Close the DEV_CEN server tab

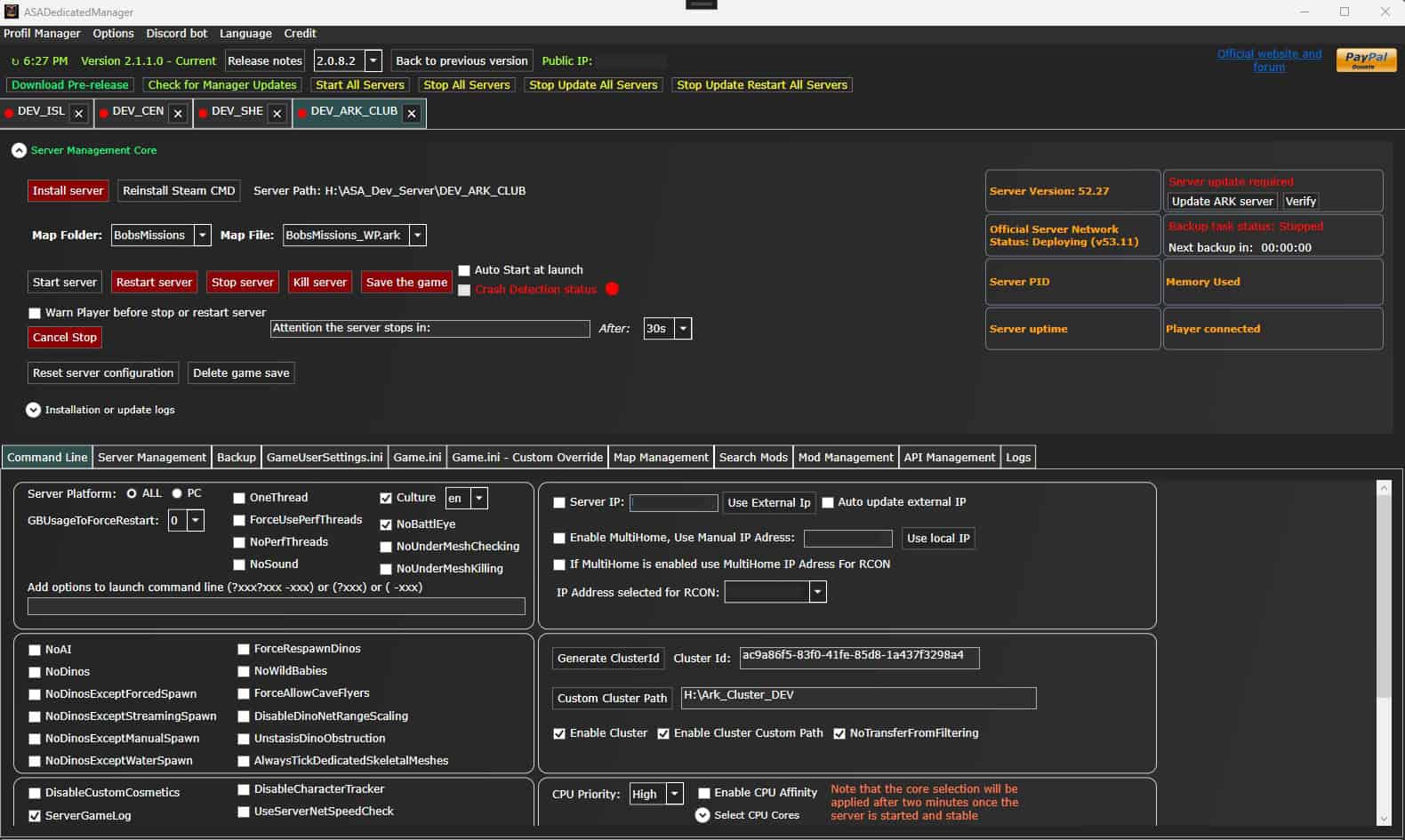click(x=178, y=114)
